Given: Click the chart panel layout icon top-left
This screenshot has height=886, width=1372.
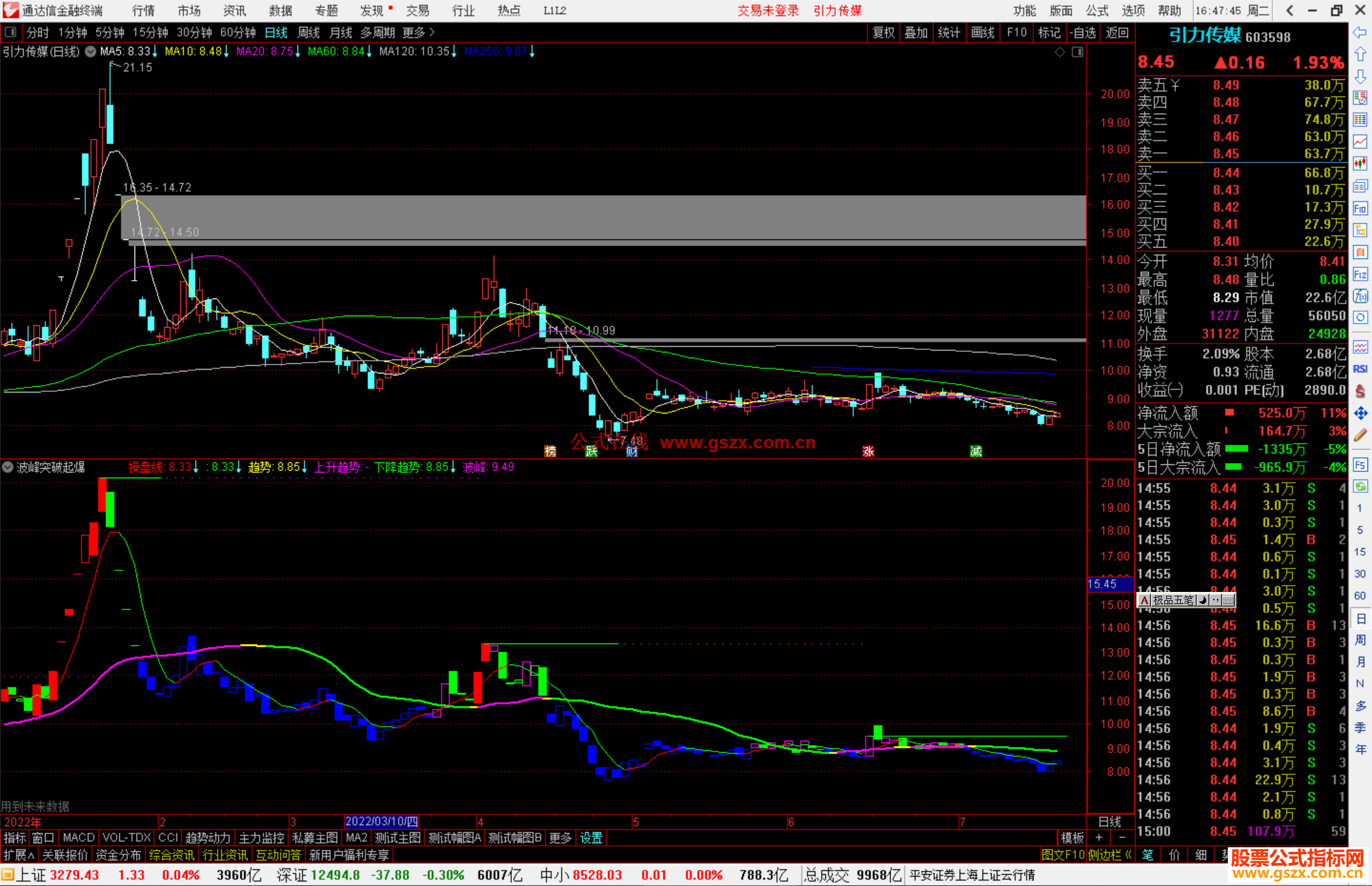Looking at the screenshot, I should (11, 32).
